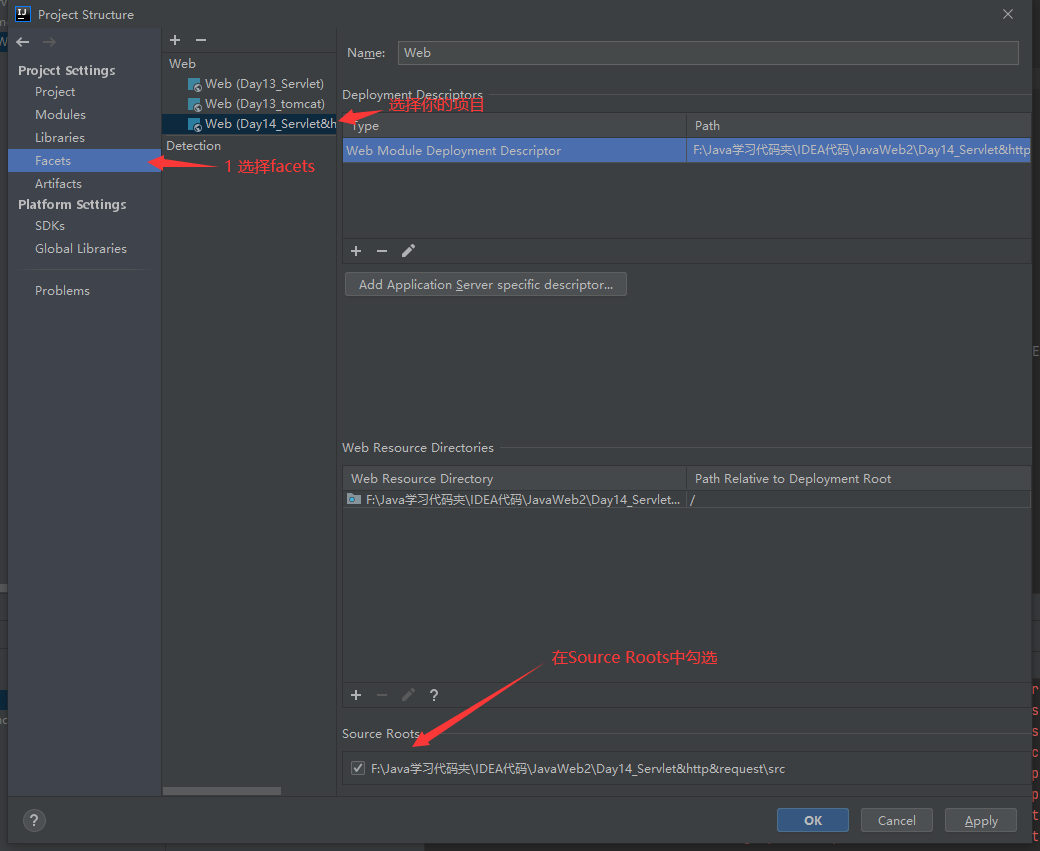The width and height of the screenshot is (1040, 851).
Task: Open the Problems page
Action: point(62,291)
